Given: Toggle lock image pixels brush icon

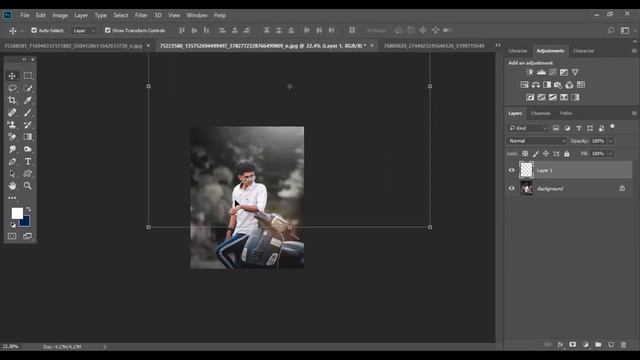Looking at the screenshot, I should click(x=536, y=154).
